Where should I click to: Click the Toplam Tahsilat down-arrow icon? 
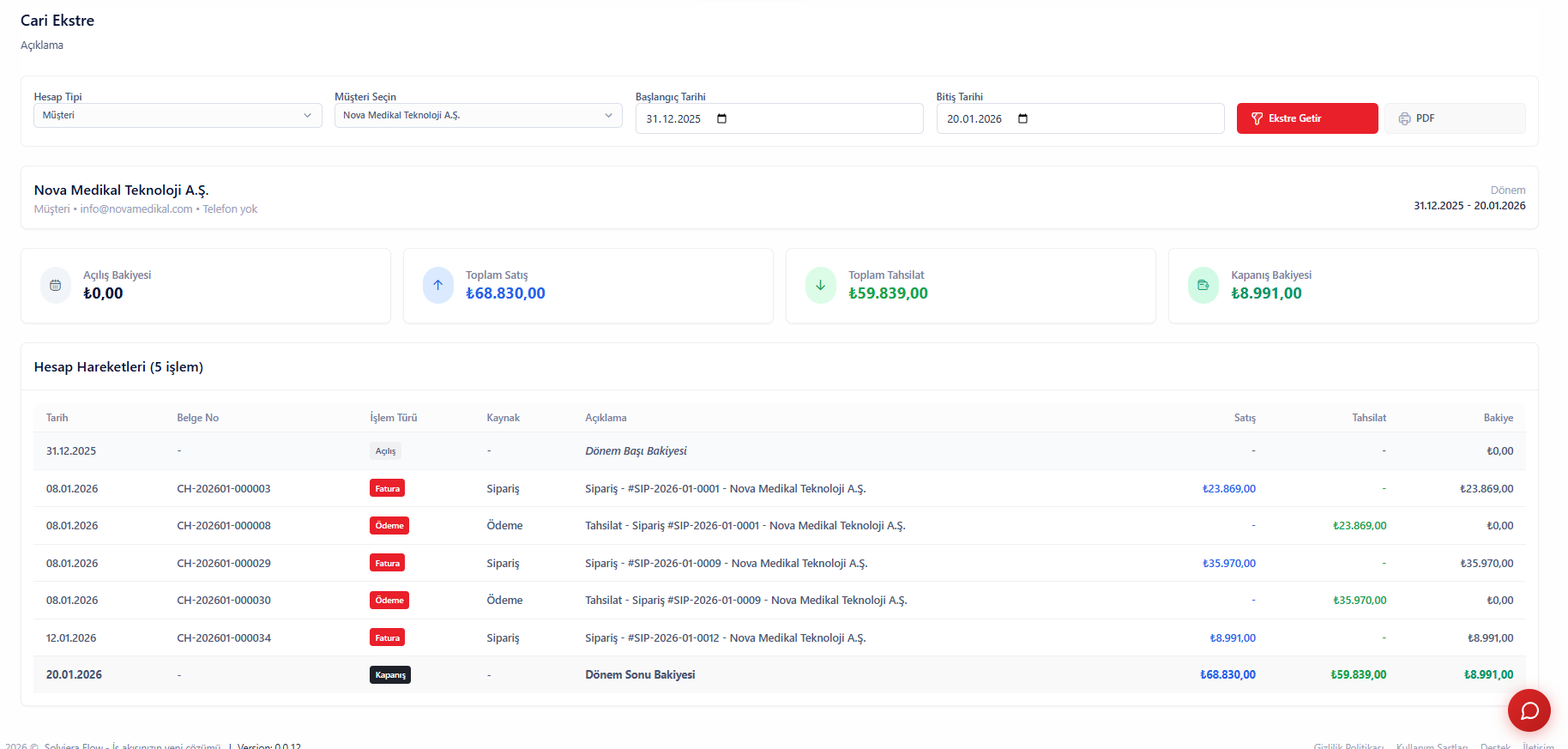pos(821,286)
